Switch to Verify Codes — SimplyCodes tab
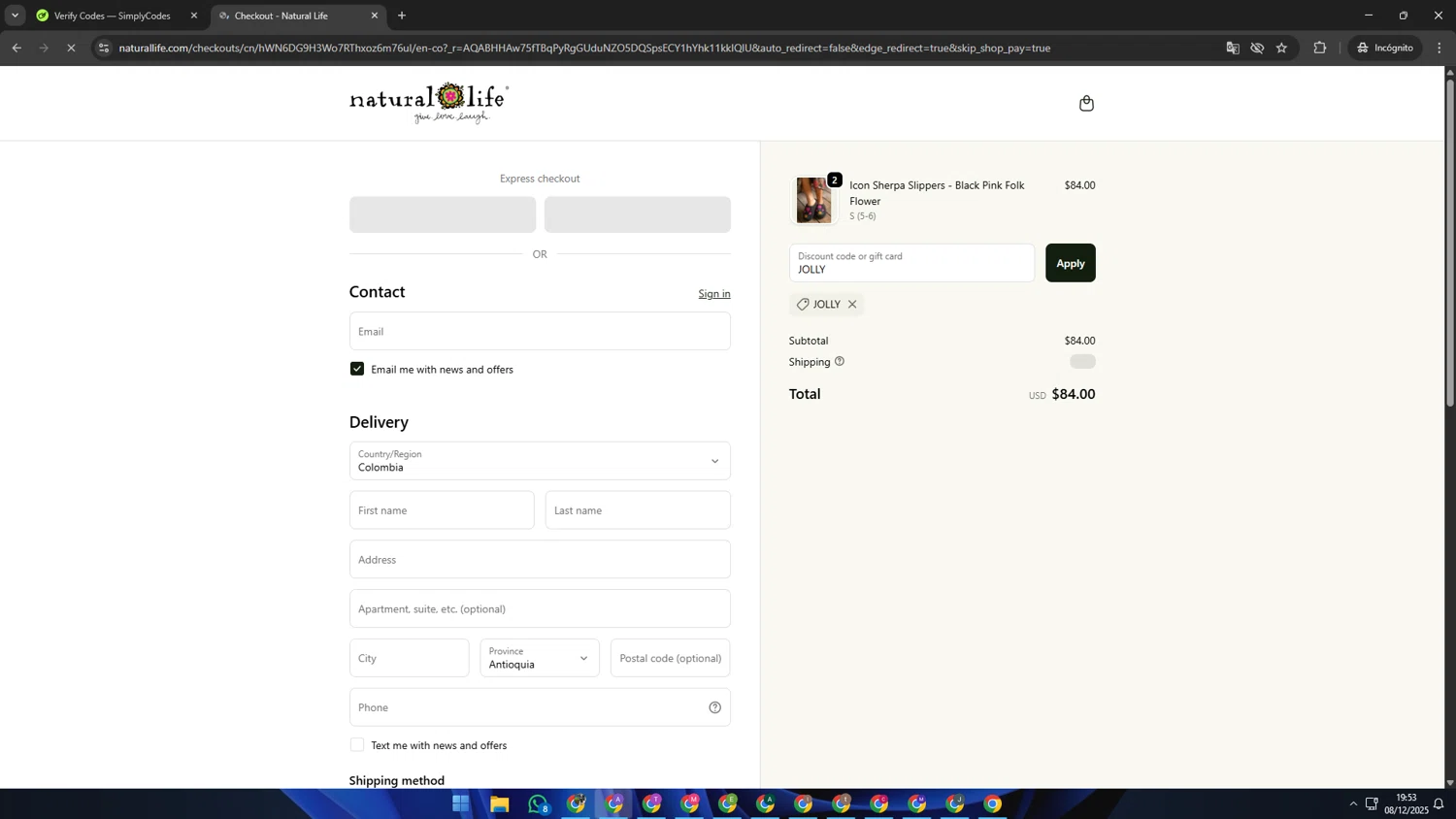1456x819 pixels. point(112,16)
